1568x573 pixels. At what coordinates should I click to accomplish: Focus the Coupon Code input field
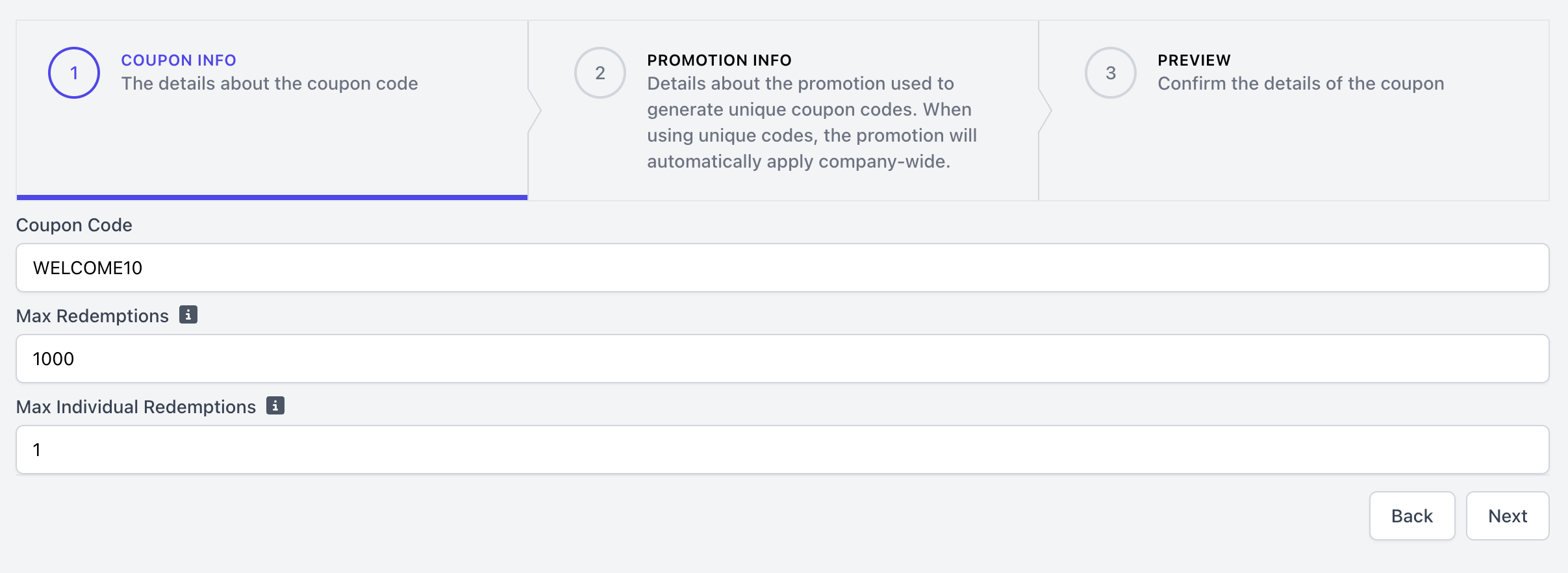click(x=782, y=268)
